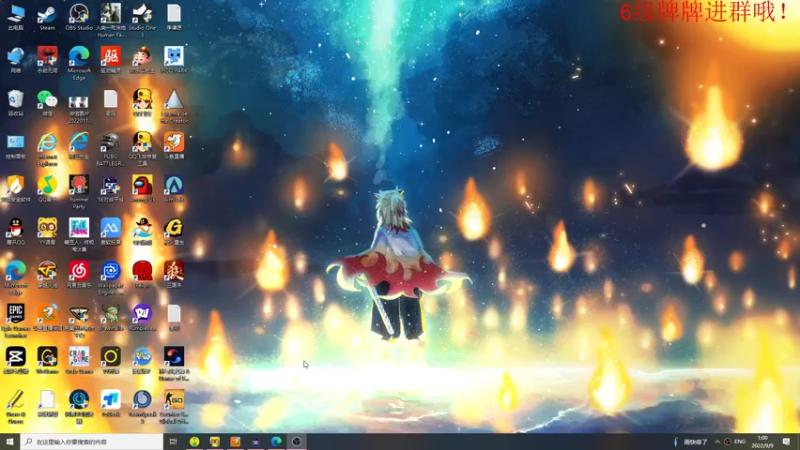Select the I wanna be the Creator icon
The image size is (800, 450).
174,106
